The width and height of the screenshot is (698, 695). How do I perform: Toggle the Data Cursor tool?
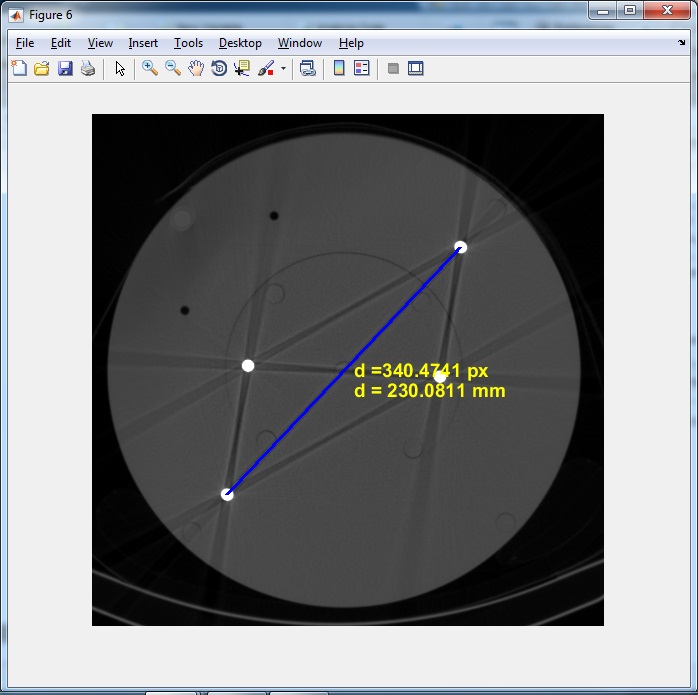(x=242, y=69)
